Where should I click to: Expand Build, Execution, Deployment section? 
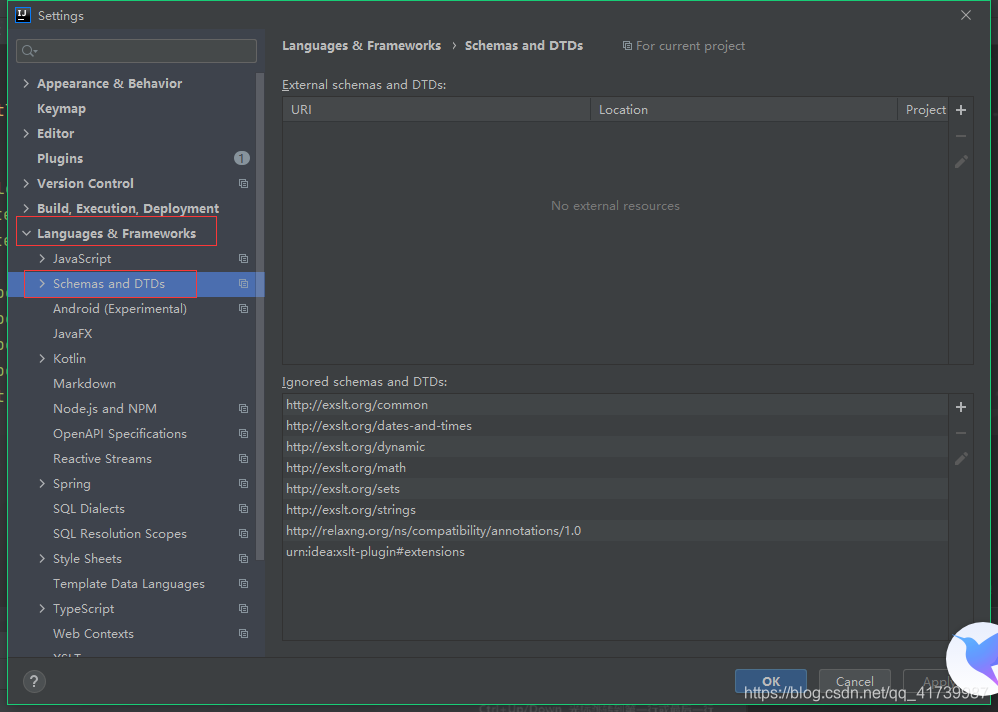point(26,209)
